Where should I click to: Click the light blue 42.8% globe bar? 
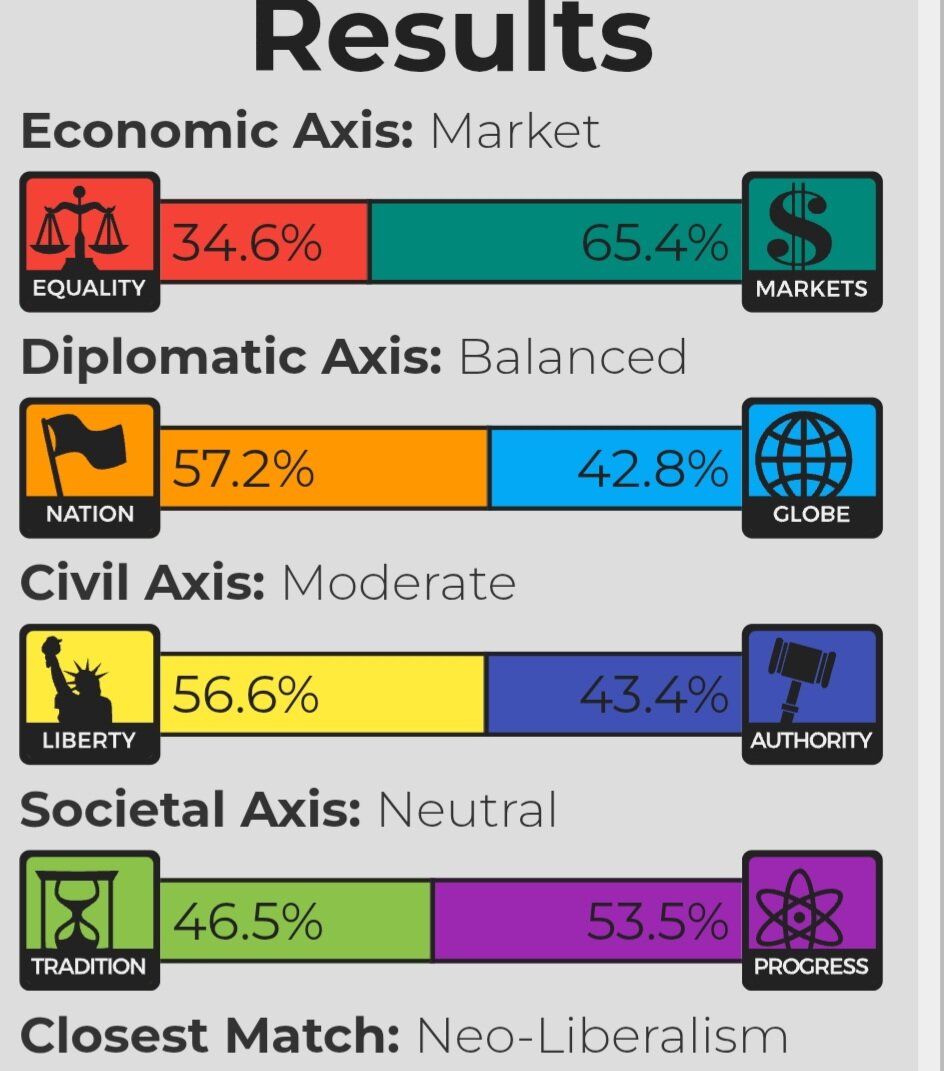615,468
